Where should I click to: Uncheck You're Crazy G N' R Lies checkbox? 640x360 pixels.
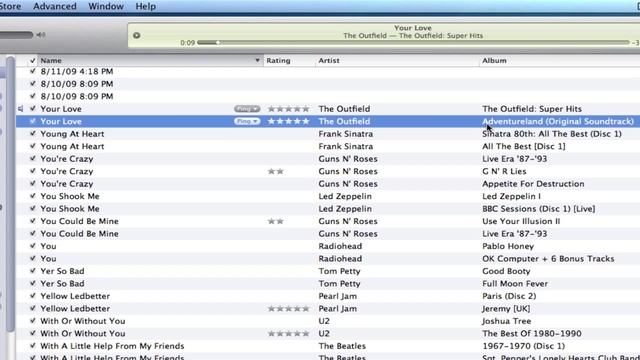(33, 171)
